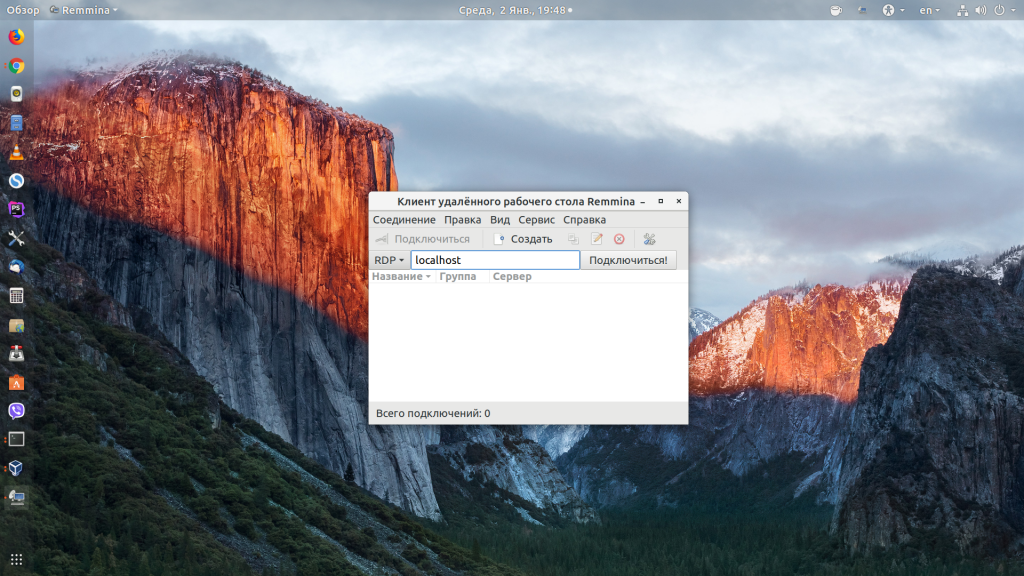Click the caffeine coffee cup tray icon

[836, 10]
